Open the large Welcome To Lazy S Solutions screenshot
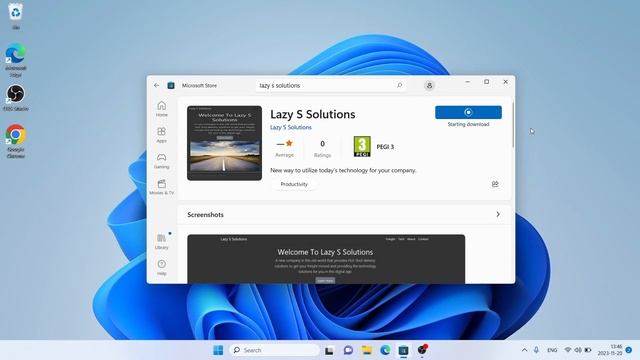The width and height of the screenshot is (640, 360). (x=326, y=259)
